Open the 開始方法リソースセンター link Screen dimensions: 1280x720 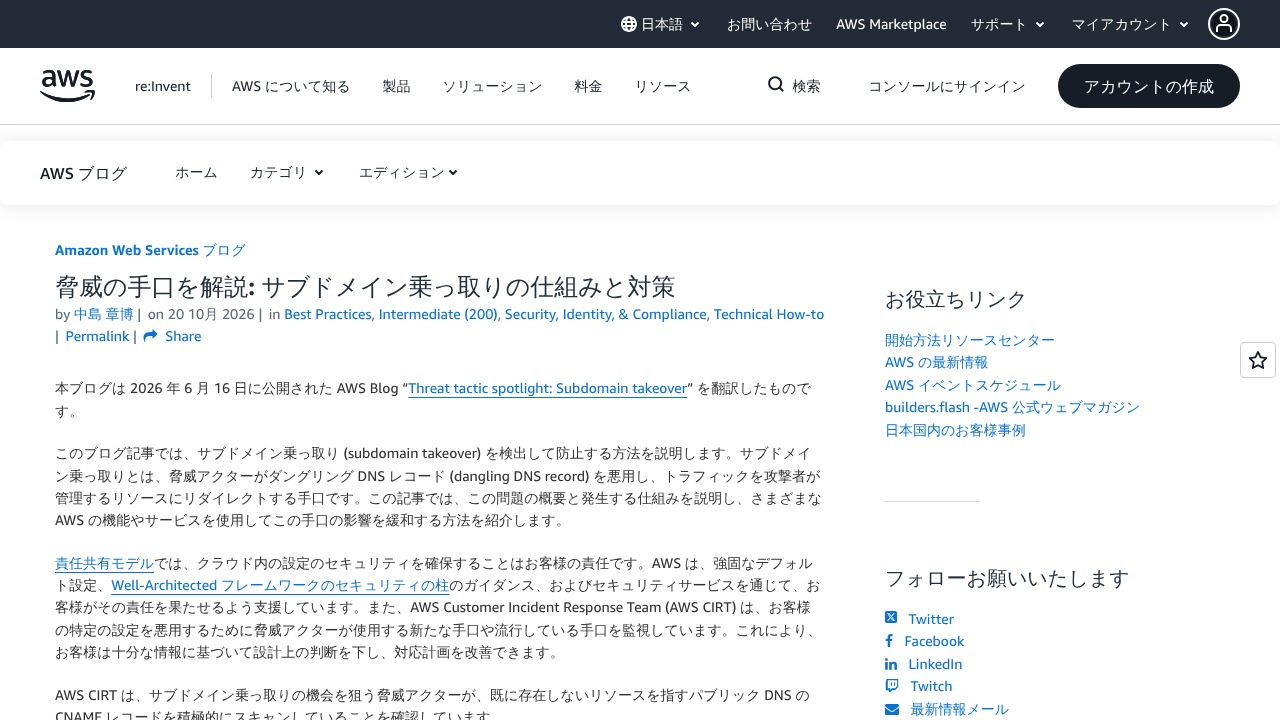click(x=970, y=340)
